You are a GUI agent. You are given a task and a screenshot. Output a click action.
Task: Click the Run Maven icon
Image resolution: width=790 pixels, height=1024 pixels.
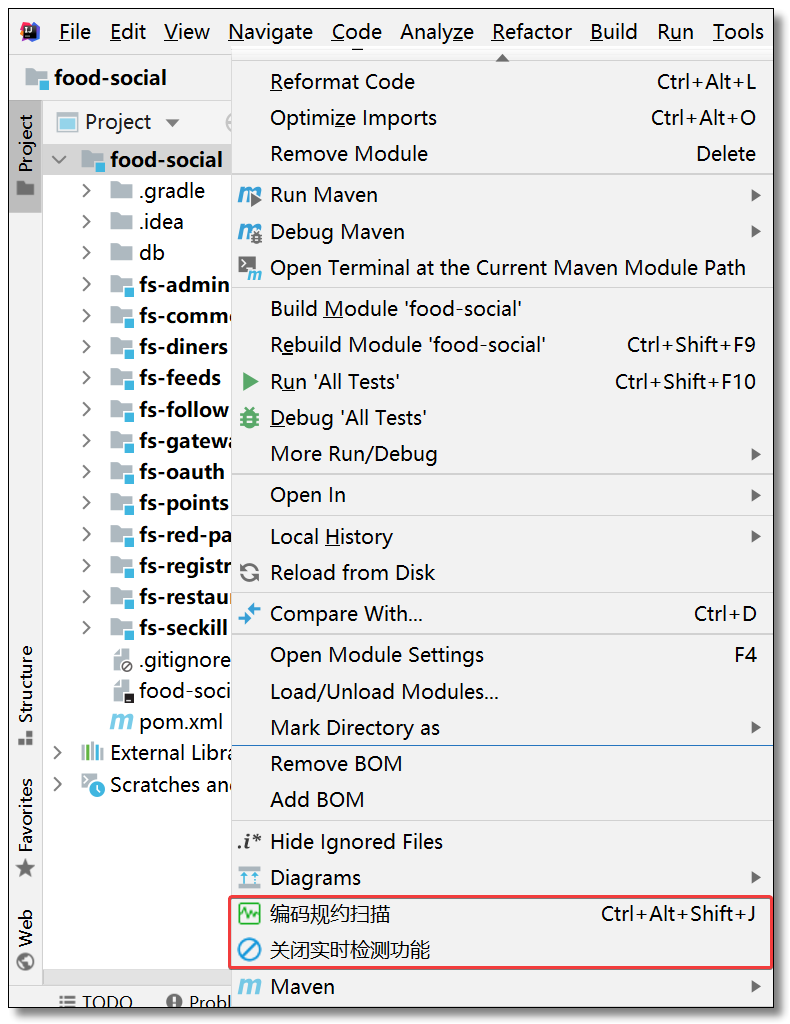click(249, 195)
